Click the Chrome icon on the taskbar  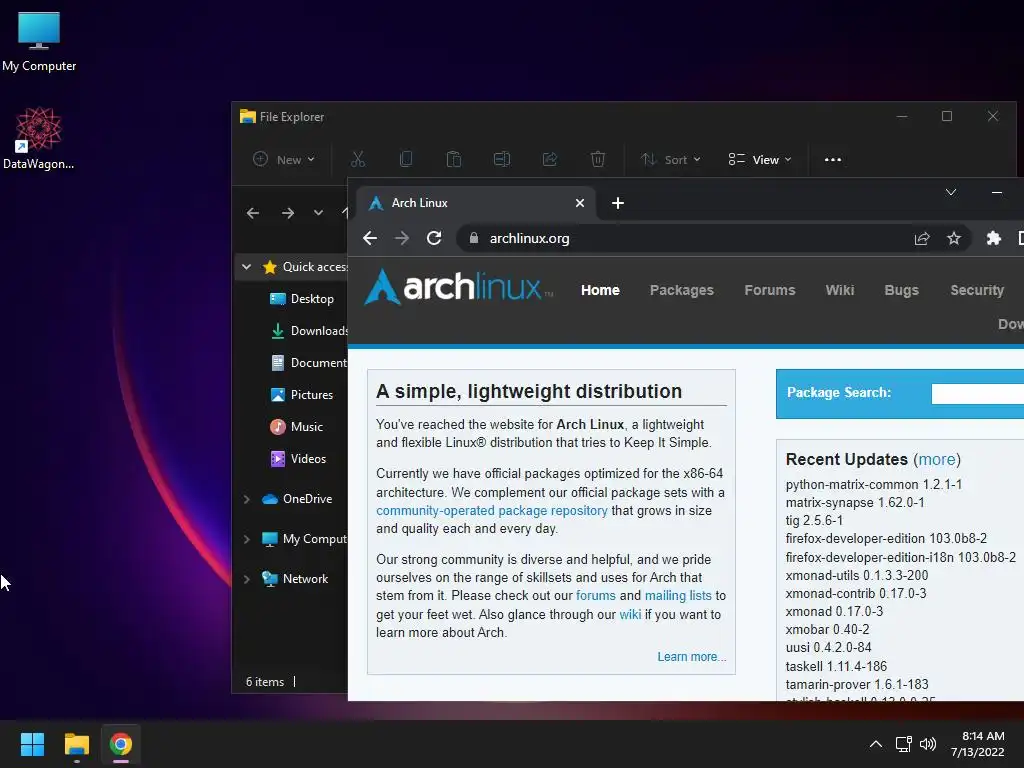(121, 744)
